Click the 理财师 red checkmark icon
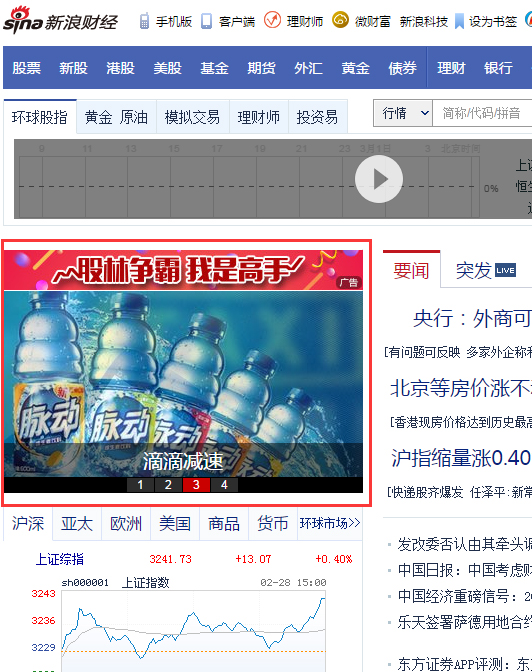Viewport: 532px width, 672px height. pos(272,20)
